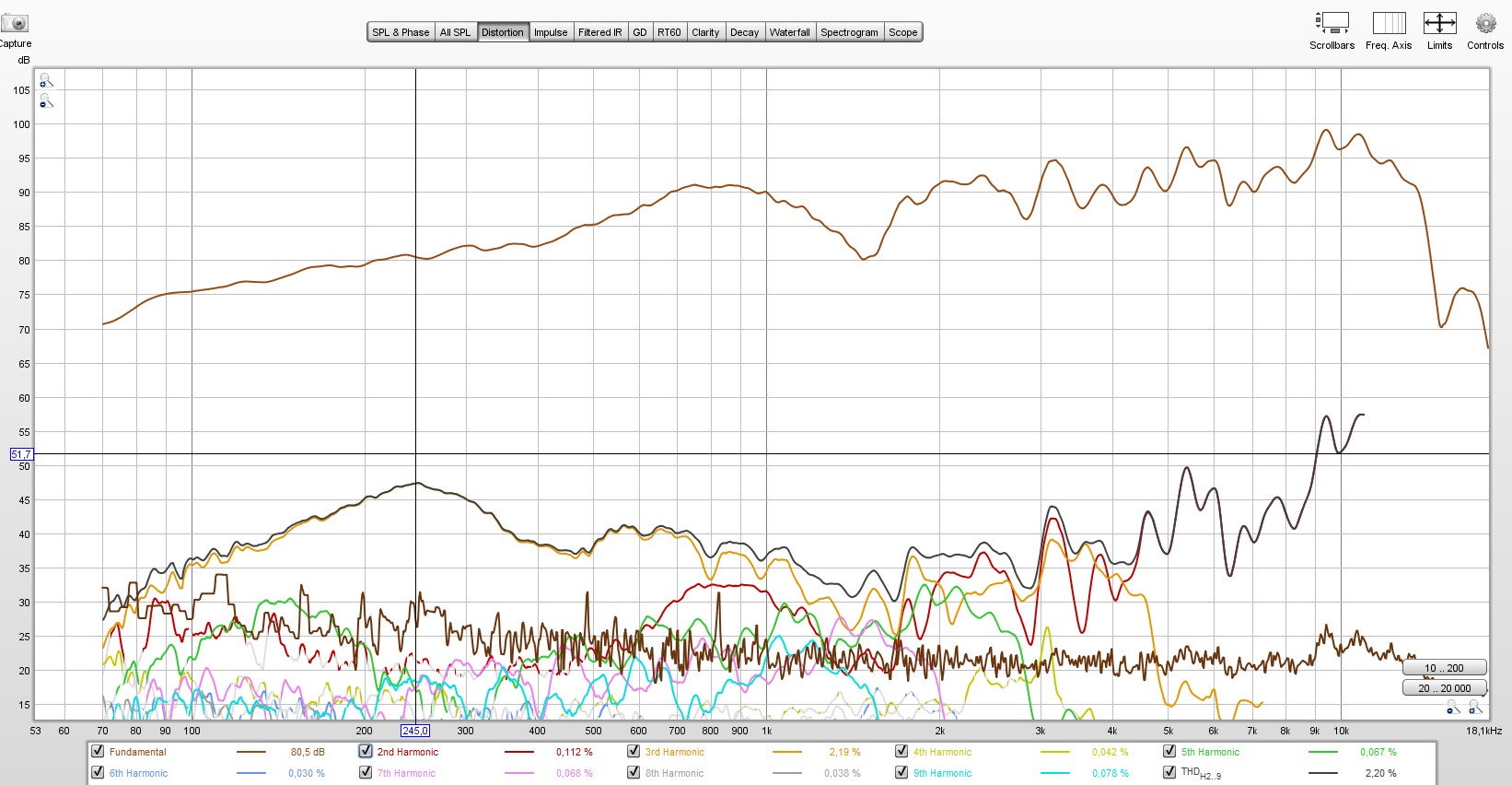The width and height of the screenshot is (1512, 785).
Task: Switch to the SPL & Phase tab
Action: coord(401,32)
